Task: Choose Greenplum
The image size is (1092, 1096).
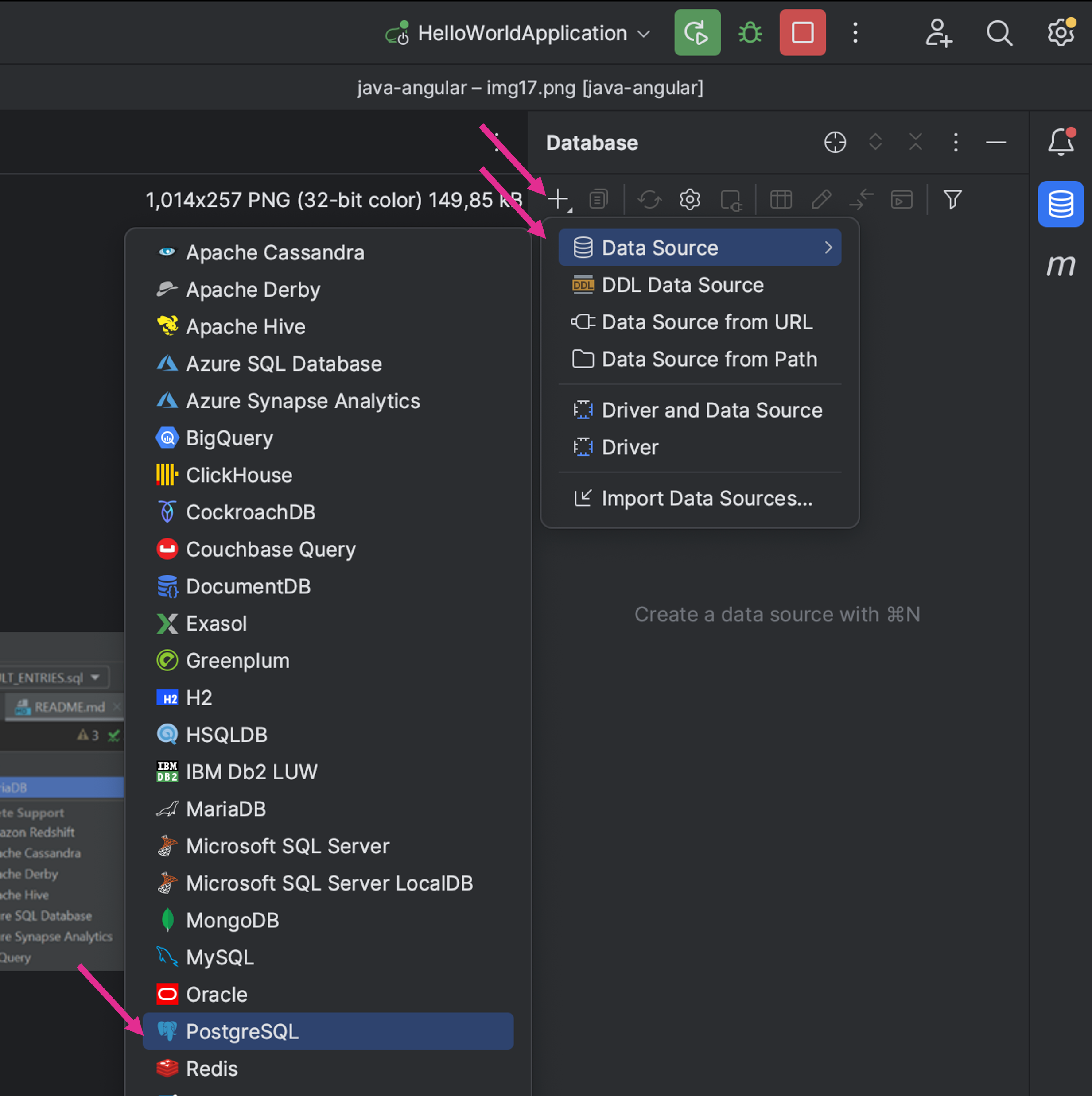Action: point(328,660)
